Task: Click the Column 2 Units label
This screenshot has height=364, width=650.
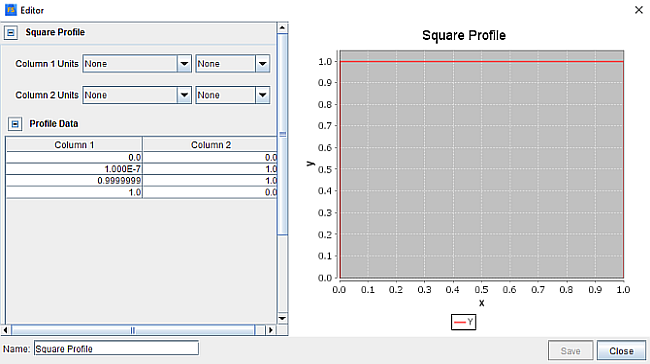Action: click(x=47, y=95)
